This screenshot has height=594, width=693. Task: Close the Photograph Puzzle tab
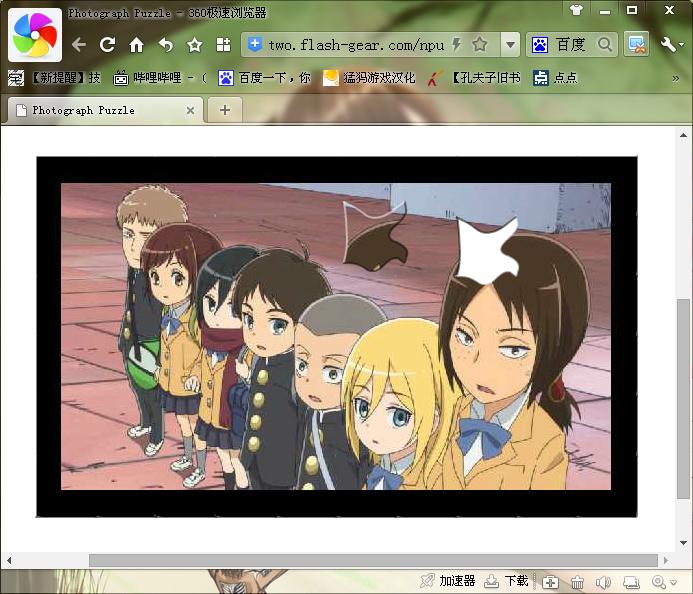190,110
